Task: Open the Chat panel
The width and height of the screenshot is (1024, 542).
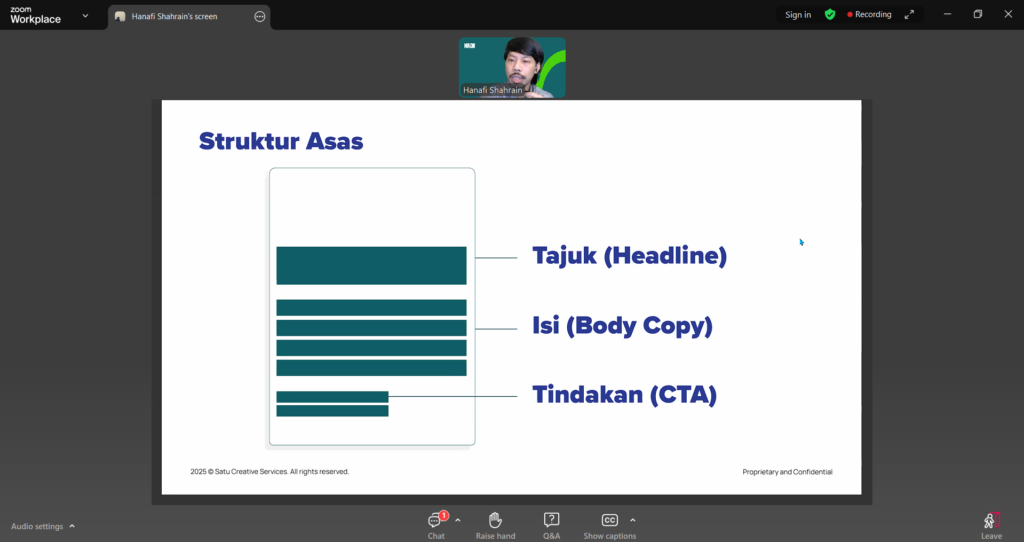Action: [x=436, y=526]
